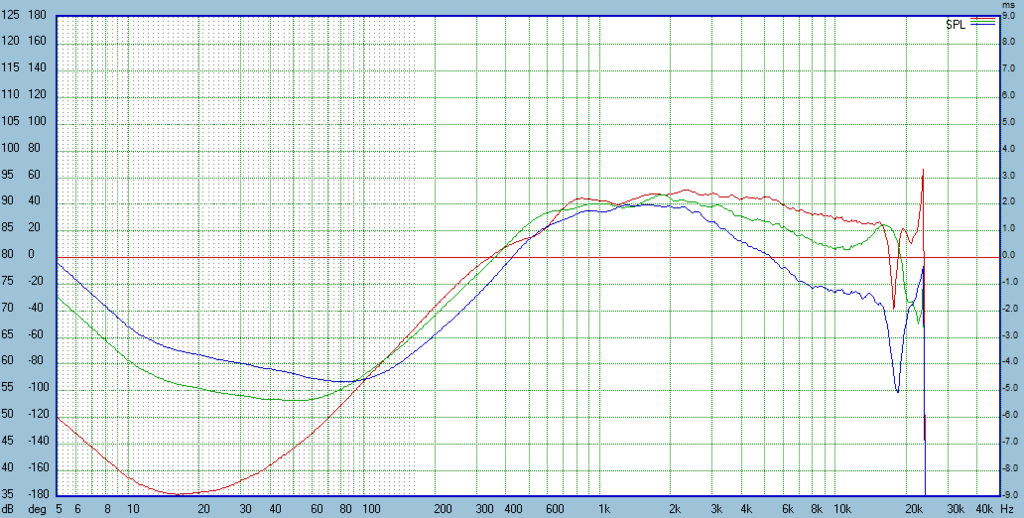This screenshot has width=1024, height=518.
Task: Click the 'ms' unit label above the right axis
Action: pos(1006,5)
